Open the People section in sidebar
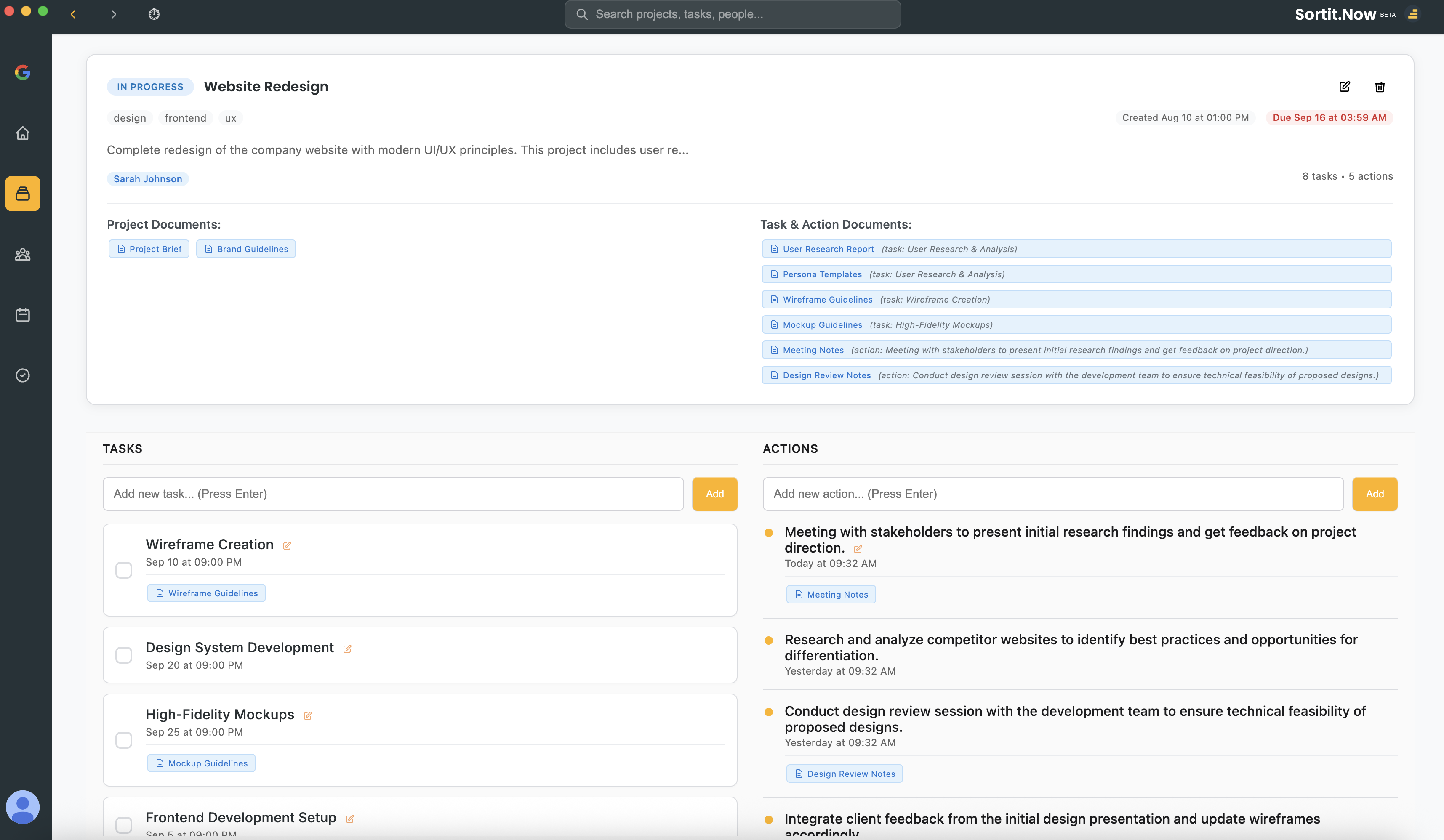 [x=22, y=255]
